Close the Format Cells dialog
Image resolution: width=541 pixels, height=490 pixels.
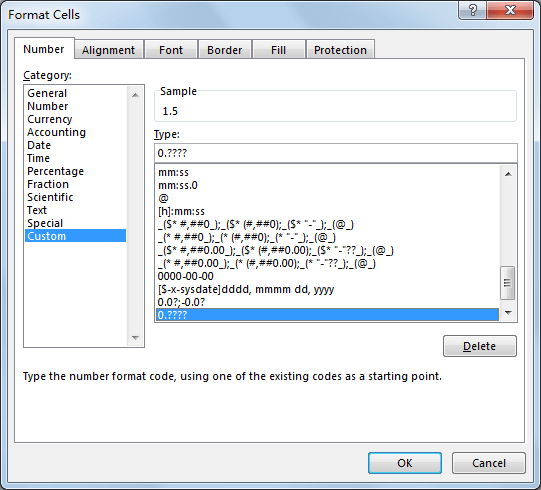click(x=510, y=10)
